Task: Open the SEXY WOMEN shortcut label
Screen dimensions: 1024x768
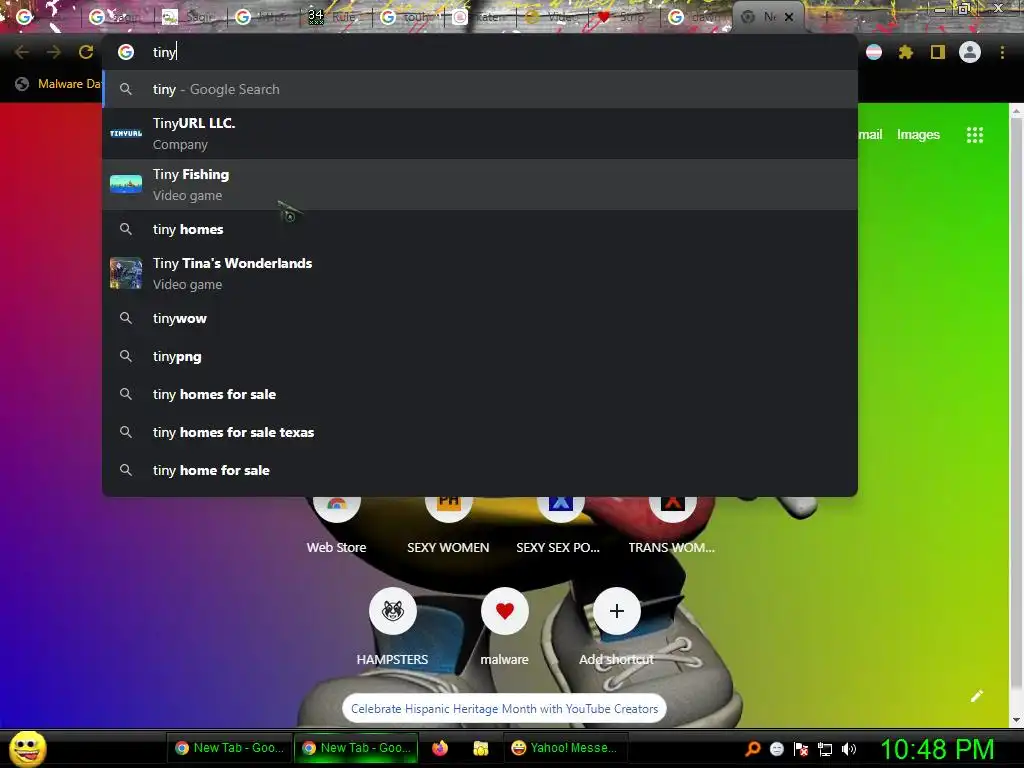Action: 448,547
